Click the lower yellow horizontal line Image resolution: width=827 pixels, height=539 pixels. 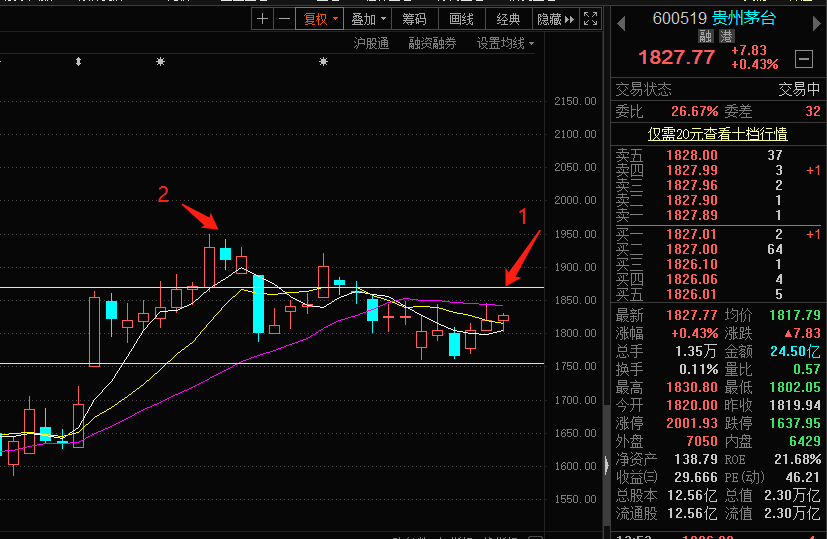coord(272,363)
